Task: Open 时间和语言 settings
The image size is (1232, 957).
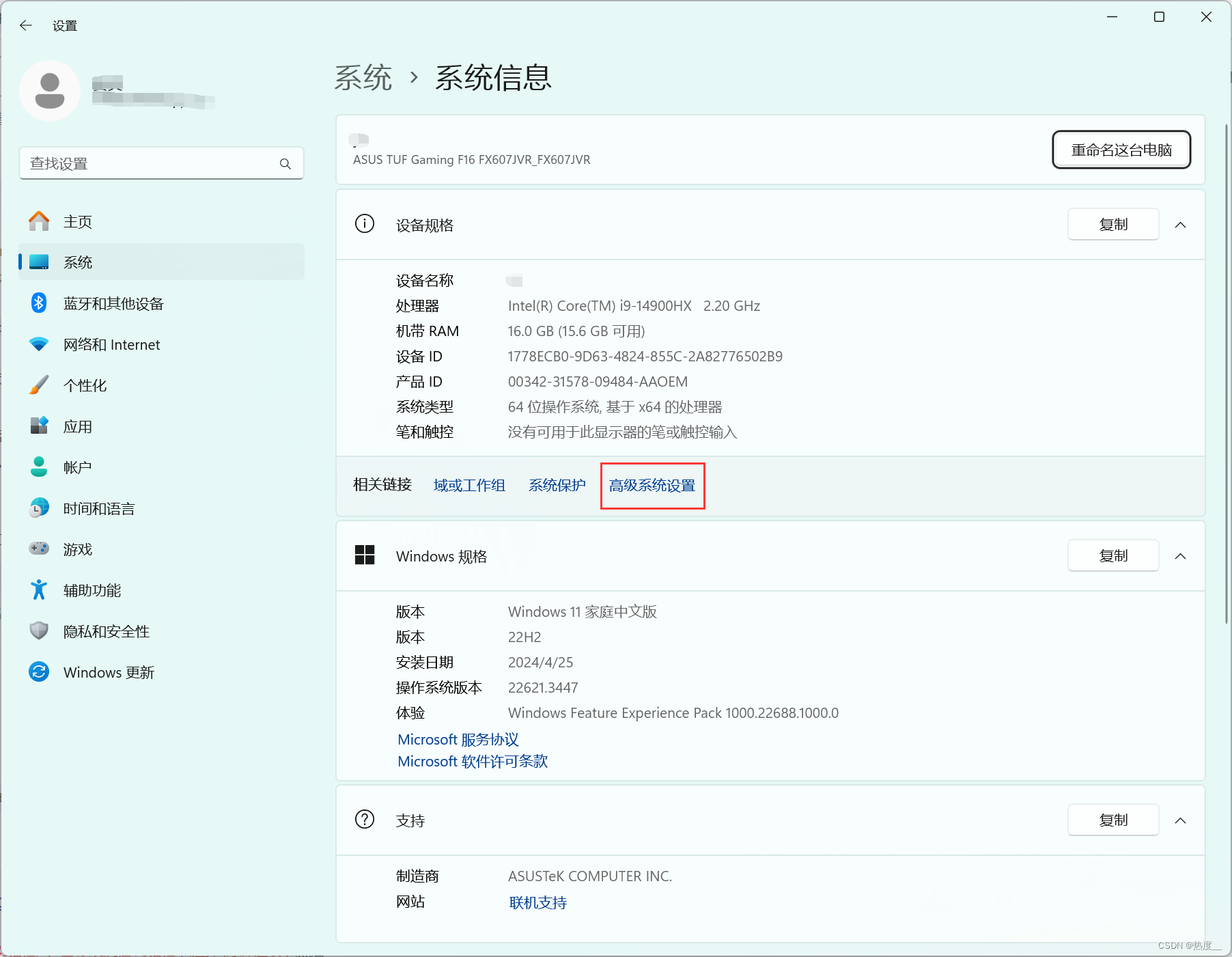Action: tap(162, 508)
